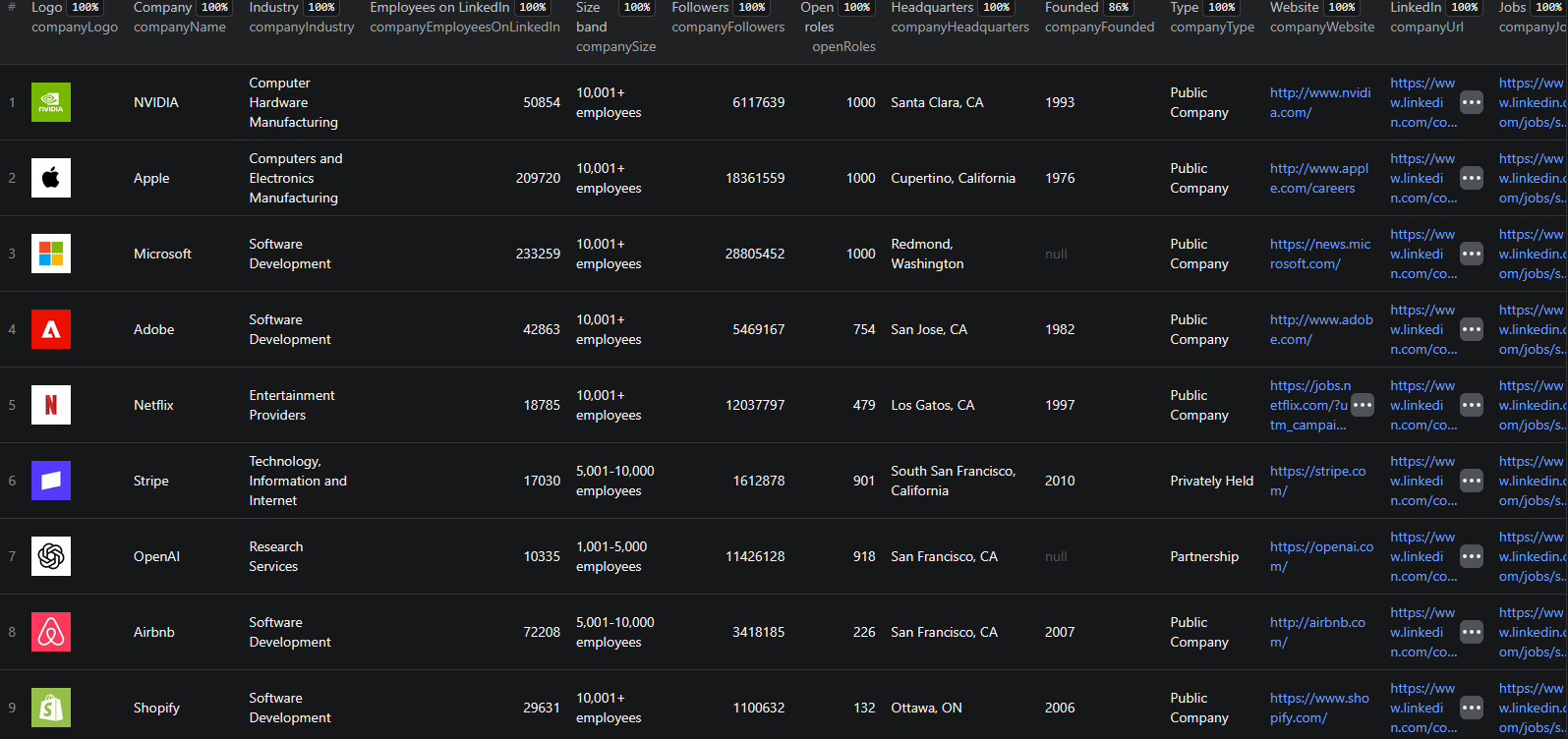The width and height of the screenshot is (1568, 739).
Task: Reveal full LinkedIn URL for Stripe row
Action: (1472, 481)
